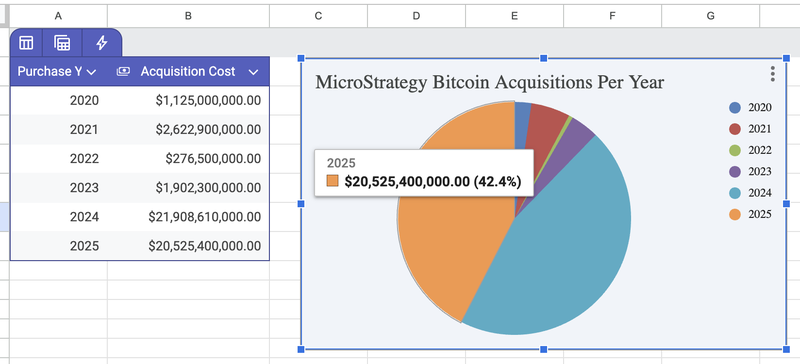Select column E header
The width and height of the screenshot is (800, 364).
[x=514, y=16]
